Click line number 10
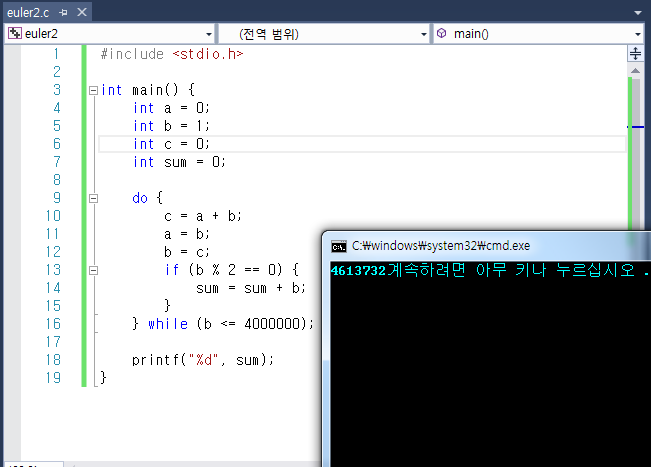This screenshot has height=467, width=651. pyautogui.click(x=54, y=216)
